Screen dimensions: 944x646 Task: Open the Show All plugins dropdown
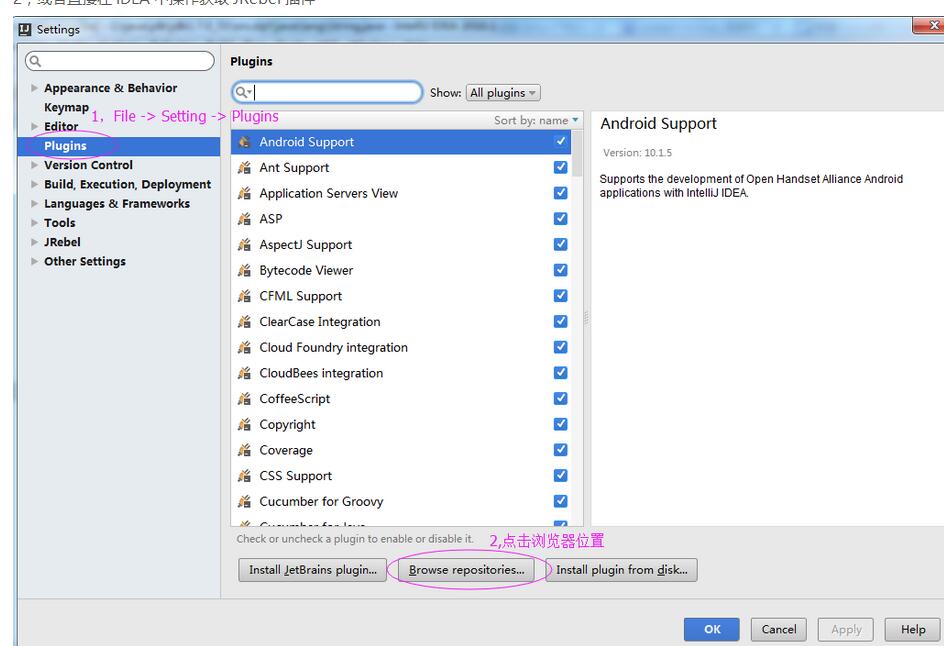click(x=503, y=93)
